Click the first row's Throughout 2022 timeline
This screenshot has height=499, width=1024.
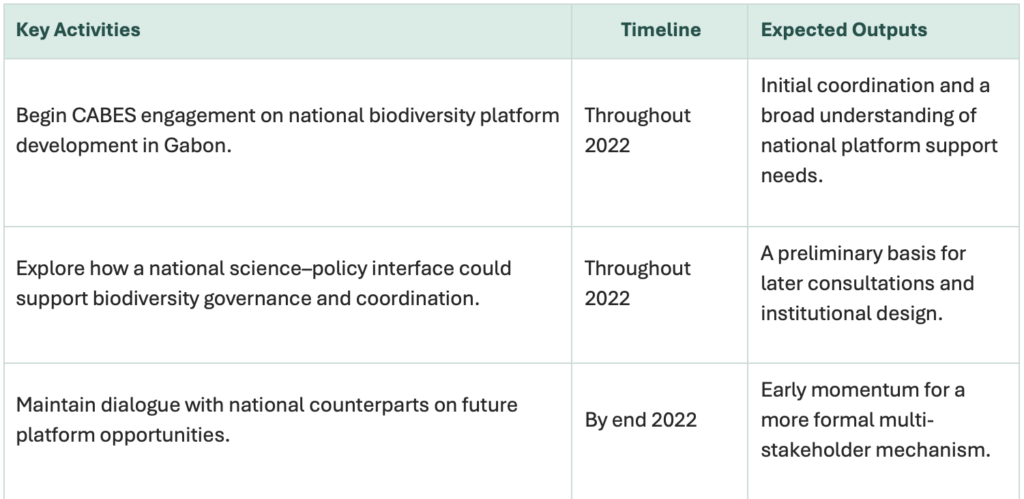(637, 130)
